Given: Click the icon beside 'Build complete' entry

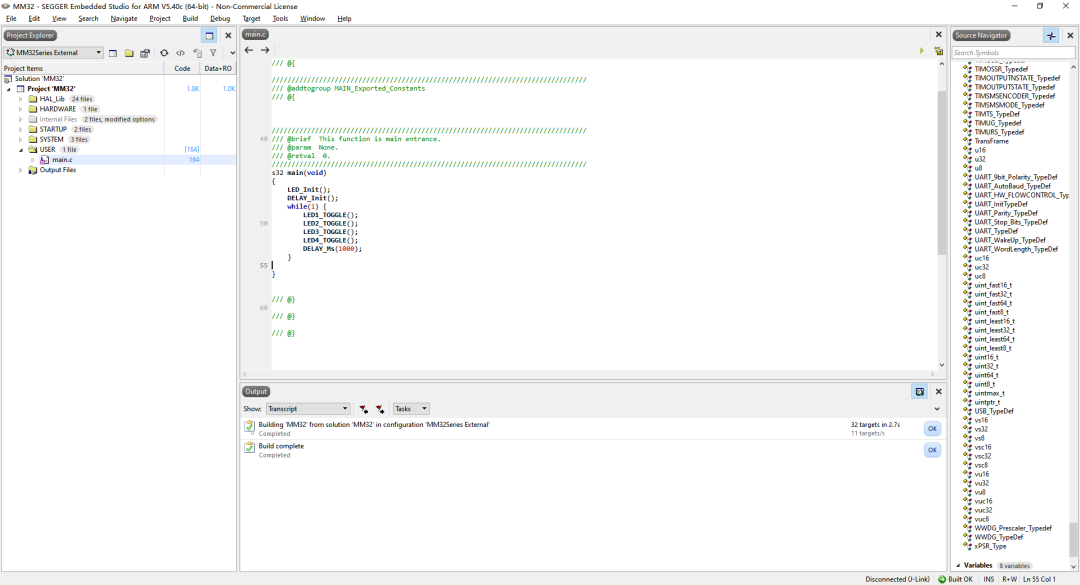Looking at the screenshot, I should [x=249, y=449].
